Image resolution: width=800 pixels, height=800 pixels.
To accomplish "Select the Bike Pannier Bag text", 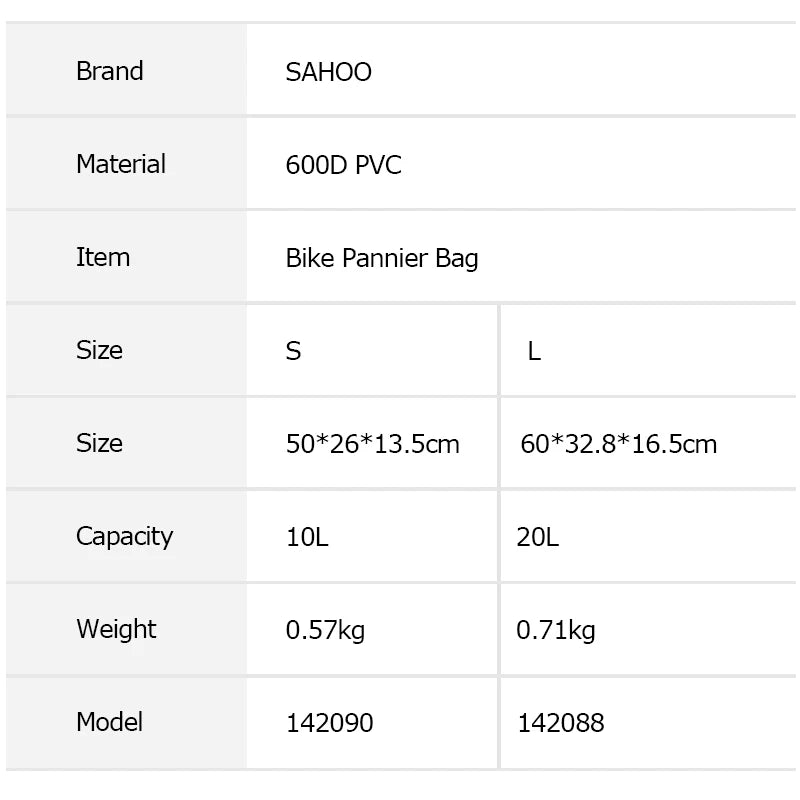I will pos(382,258).
